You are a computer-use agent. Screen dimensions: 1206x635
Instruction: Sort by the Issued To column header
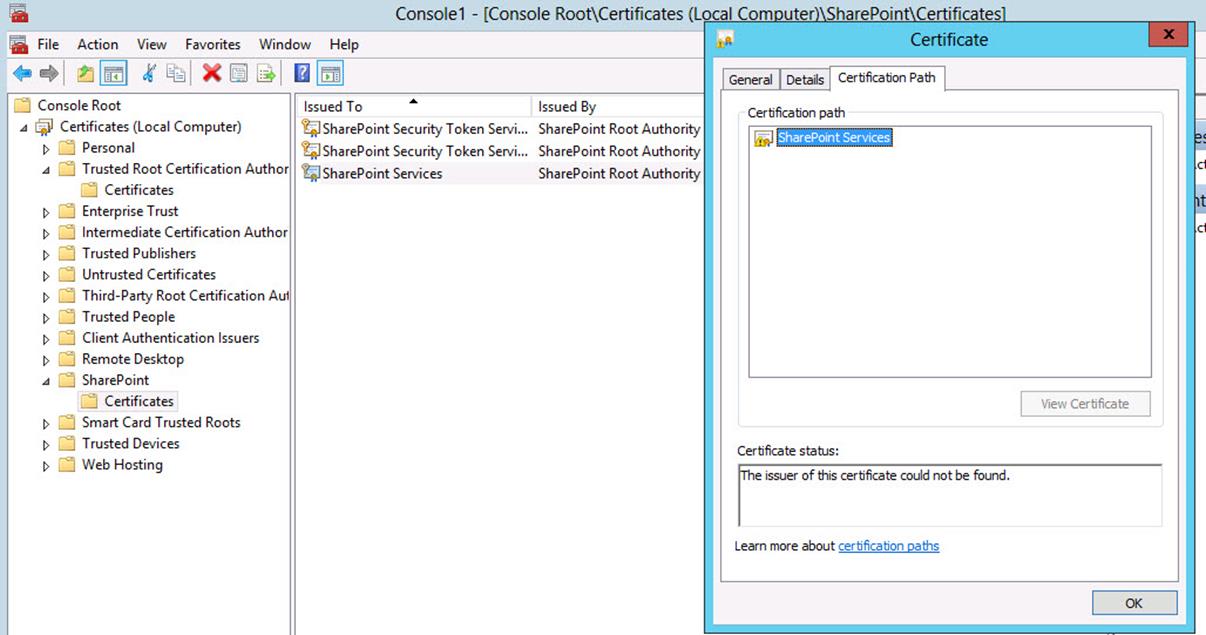(413, 106)
